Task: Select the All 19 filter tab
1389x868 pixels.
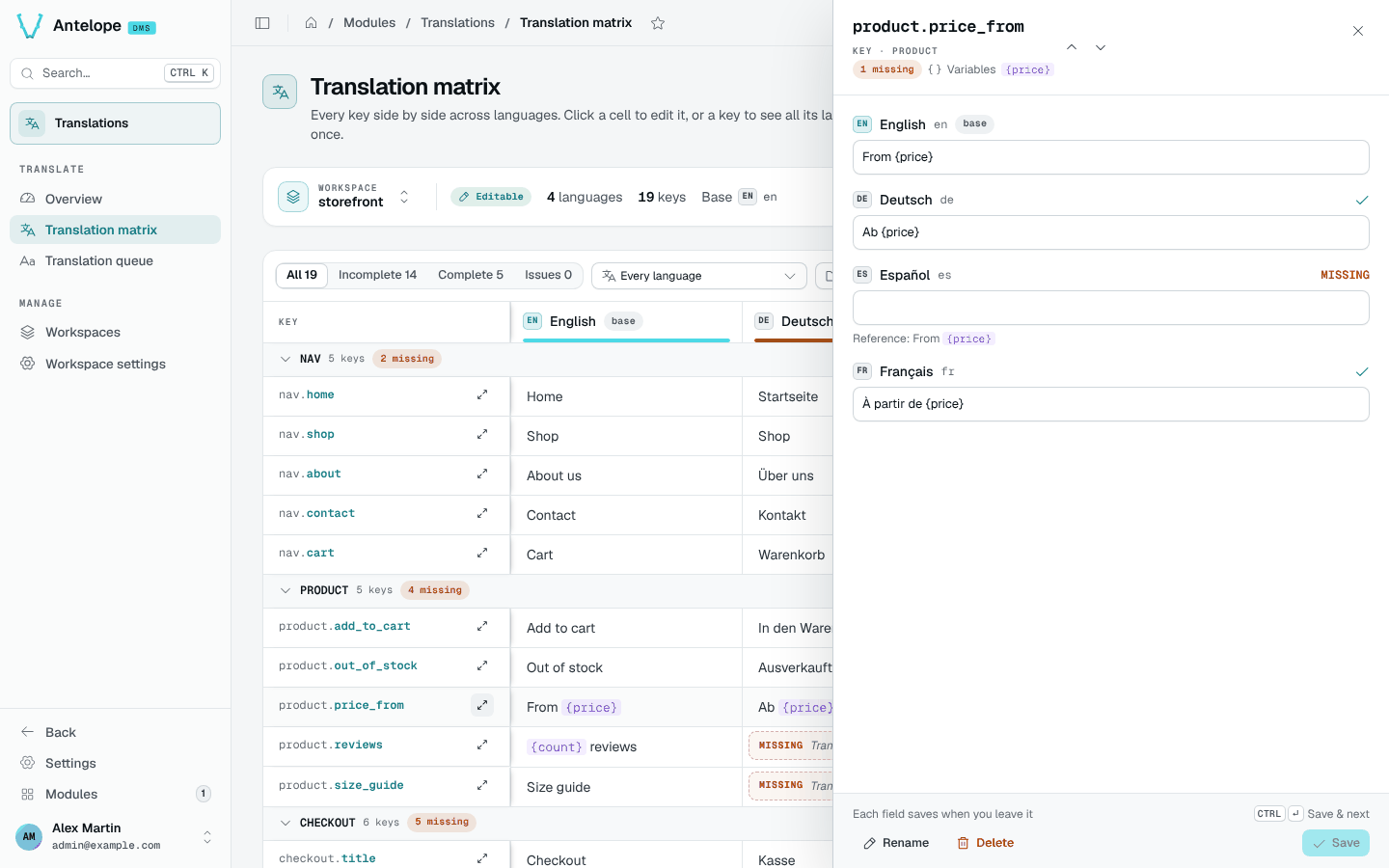Action: click(x=302, y=275)
